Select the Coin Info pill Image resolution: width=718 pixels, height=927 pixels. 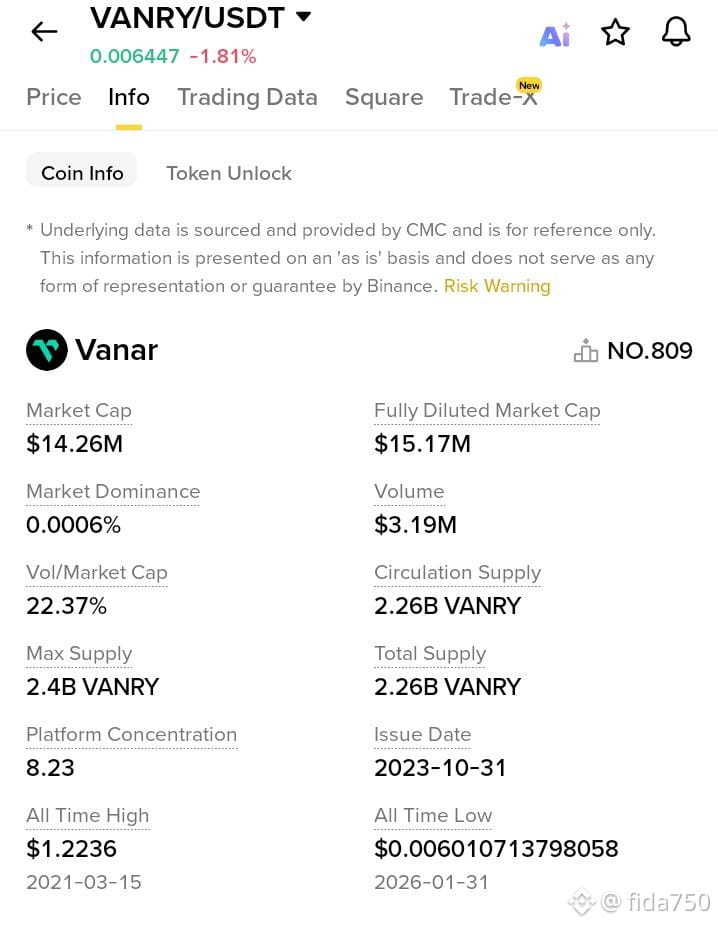point(82,173)
